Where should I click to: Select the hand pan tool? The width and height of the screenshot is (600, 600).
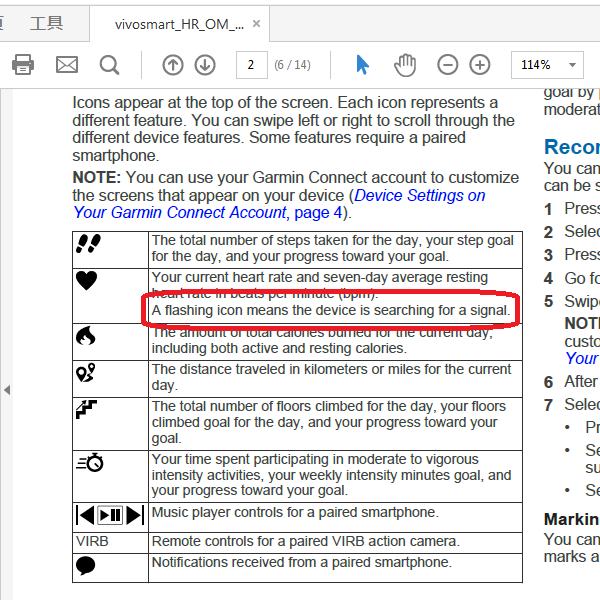405,65
